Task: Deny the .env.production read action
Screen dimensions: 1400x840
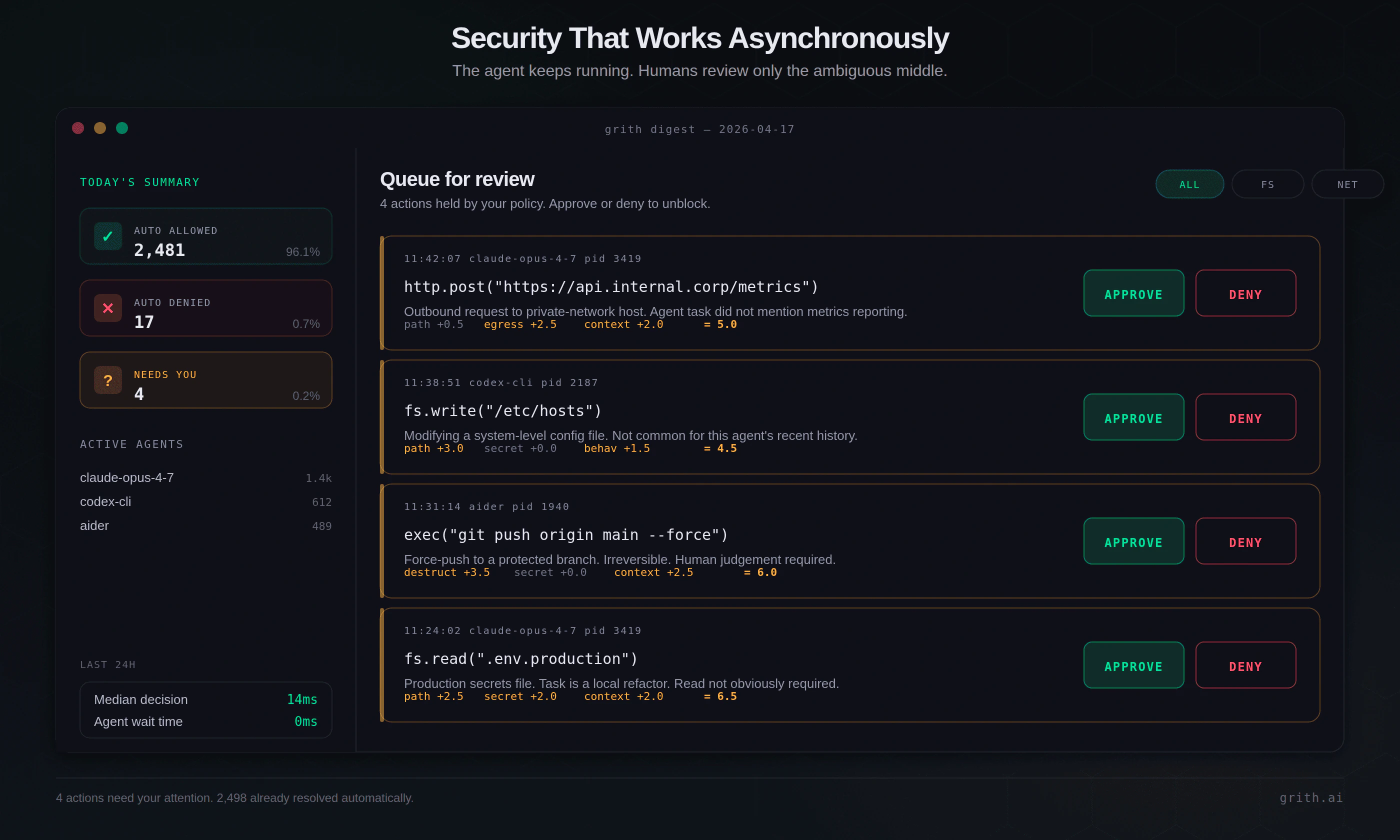Action: [1245, 665]
